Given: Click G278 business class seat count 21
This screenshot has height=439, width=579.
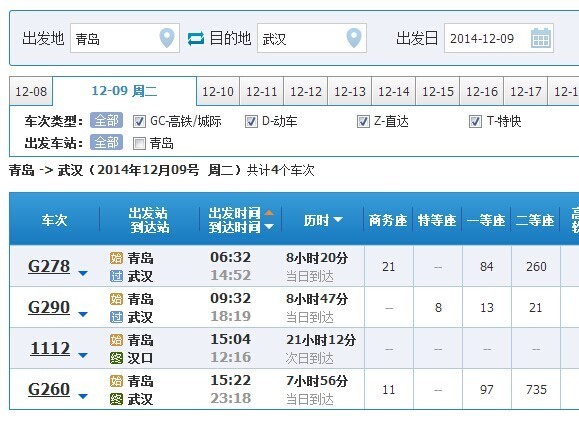Looking at the screenshot, I should (388, 267).
